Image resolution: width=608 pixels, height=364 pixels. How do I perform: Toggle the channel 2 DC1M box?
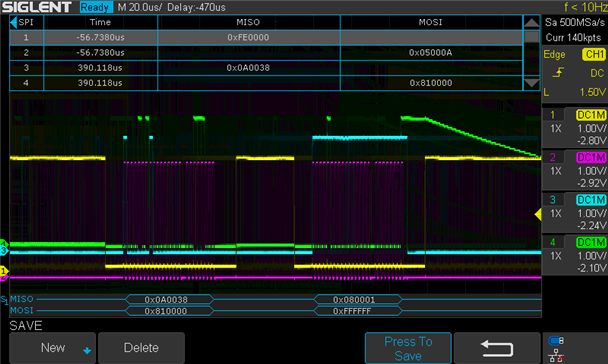click(591, 157)
